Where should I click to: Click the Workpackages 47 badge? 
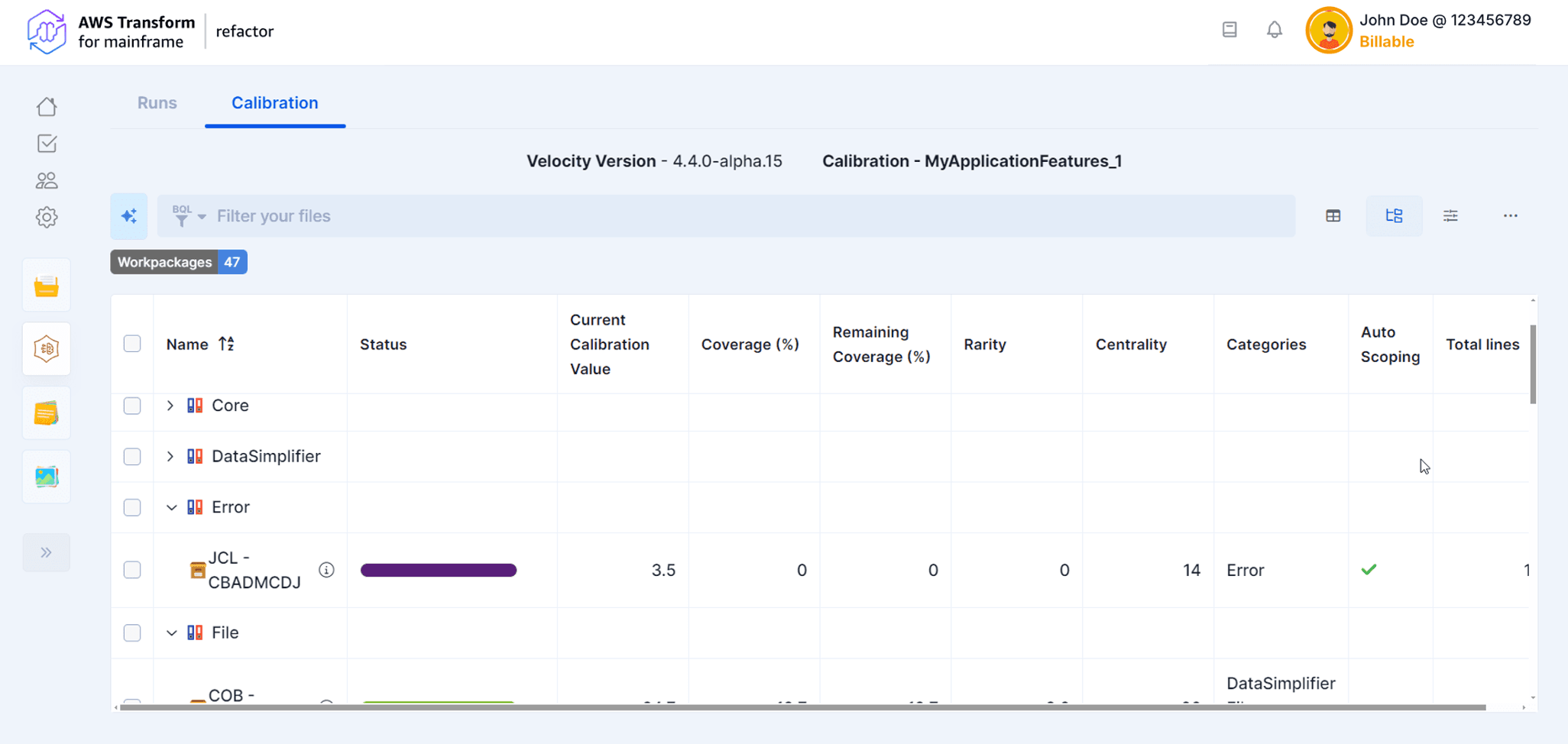pyautogui.click(x=179, y=262)
